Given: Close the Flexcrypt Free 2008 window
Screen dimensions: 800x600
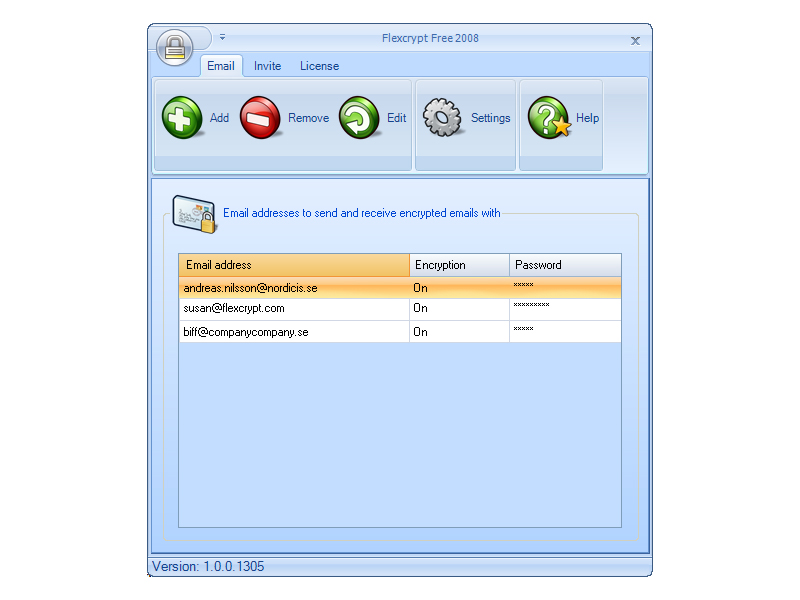Looking at the screenshot, I should click(x=635, y=41).
